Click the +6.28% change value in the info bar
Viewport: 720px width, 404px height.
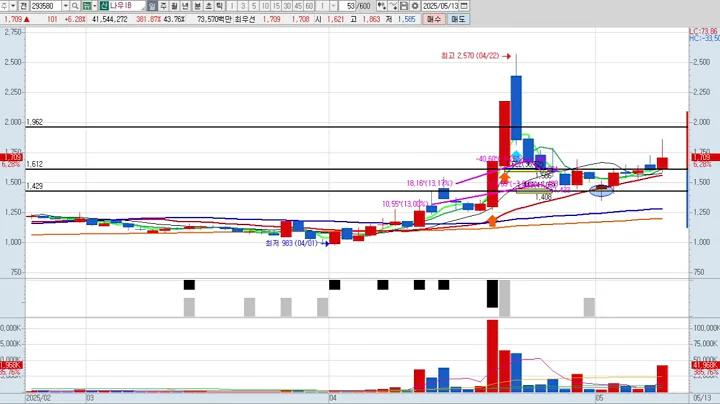[75, 19]
